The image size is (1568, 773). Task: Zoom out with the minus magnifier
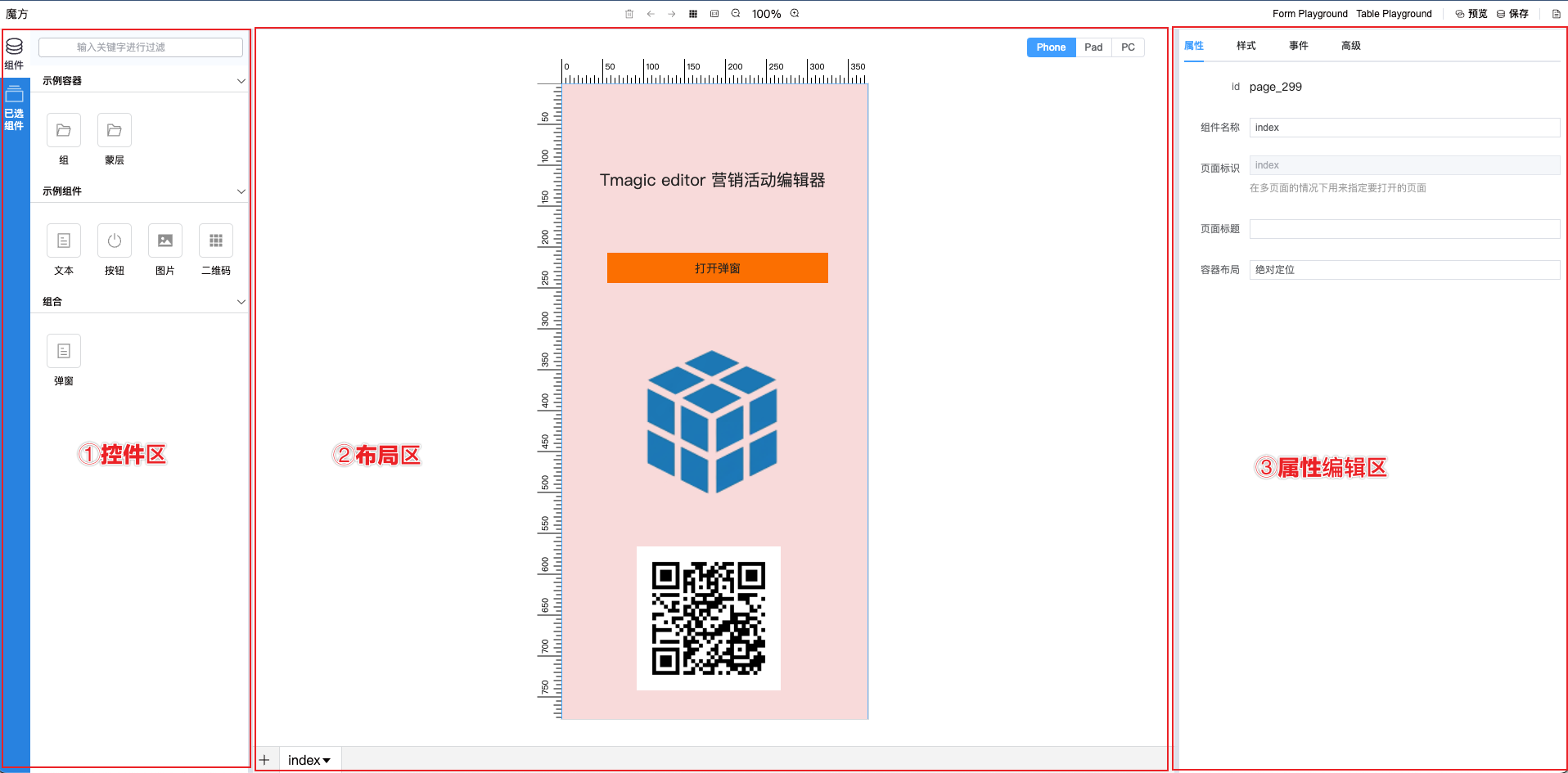736,14
